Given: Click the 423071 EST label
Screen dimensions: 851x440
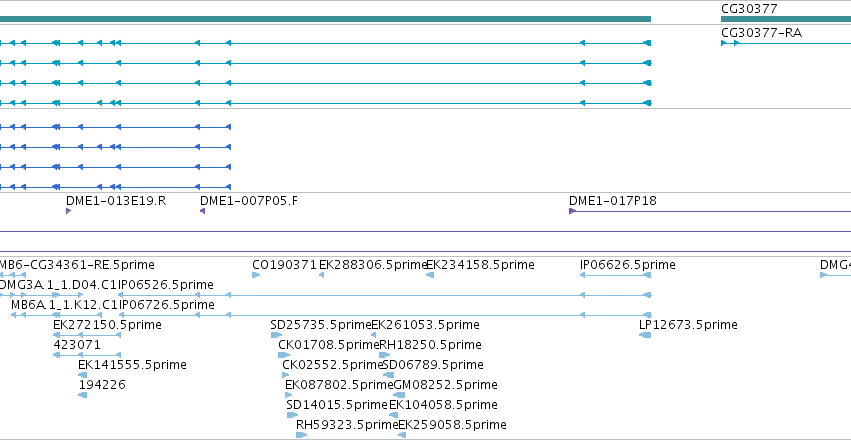Looking at the screenshot, I should tap(77, 345).
